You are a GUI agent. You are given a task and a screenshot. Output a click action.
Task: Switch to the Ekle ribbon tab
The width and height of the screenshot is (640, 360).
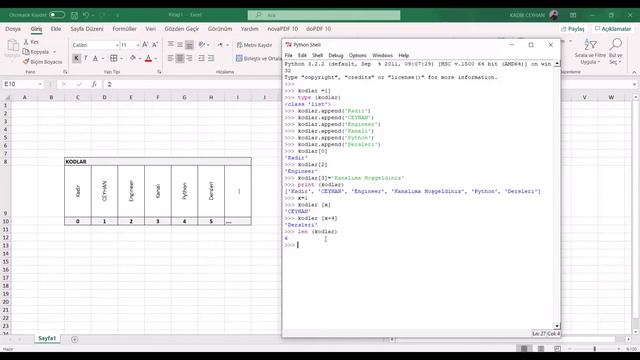click(56, 29)
